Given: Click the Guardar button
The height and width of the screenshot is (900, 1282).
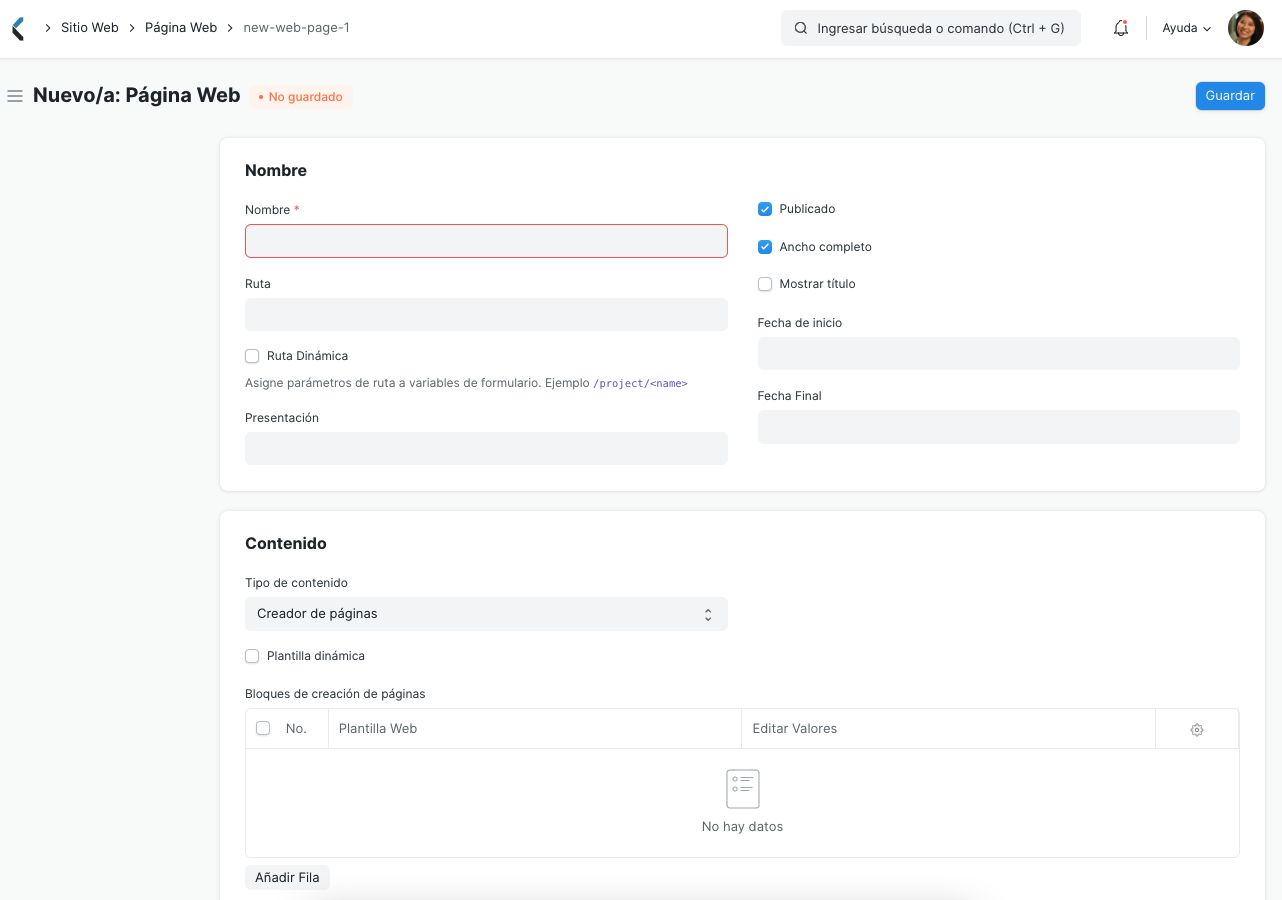Looking at the screenshot, I should pos(1230,96).
